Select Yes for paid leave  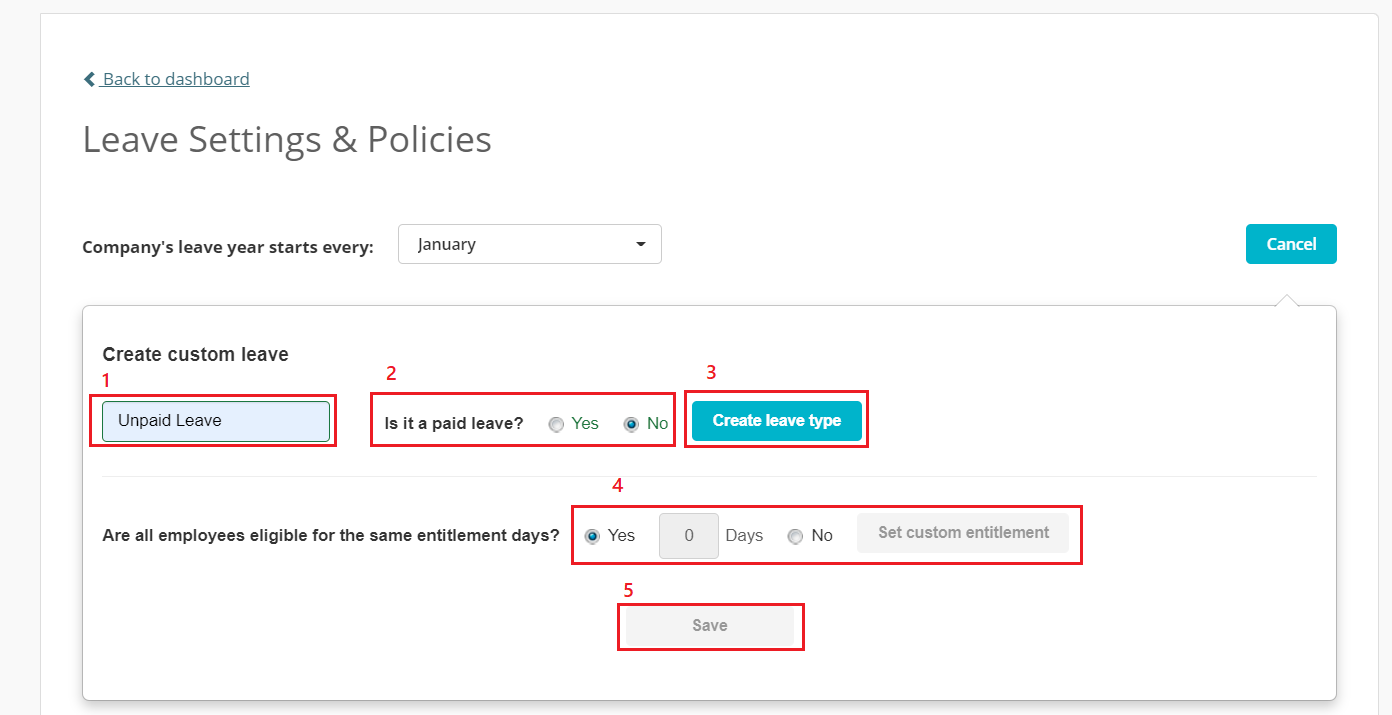[556, 424]
